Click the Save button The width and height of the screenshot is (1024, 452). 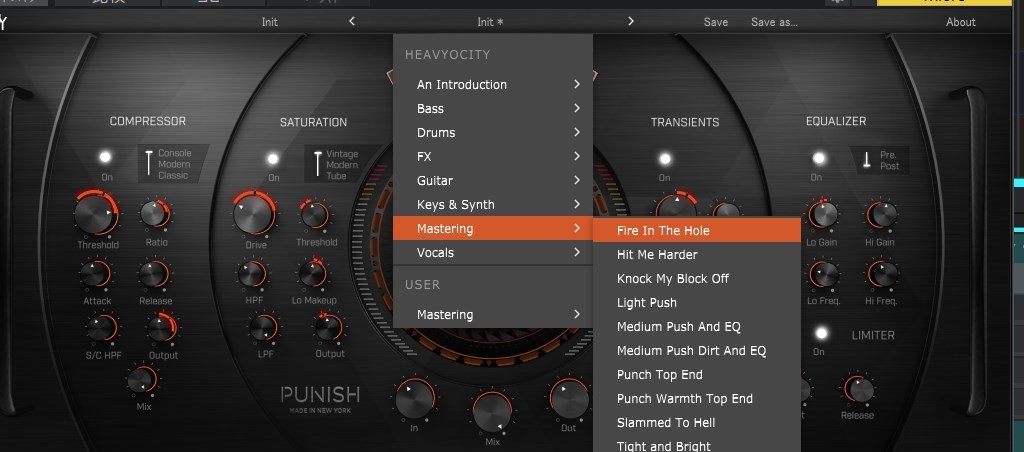(x=716, y=22)
